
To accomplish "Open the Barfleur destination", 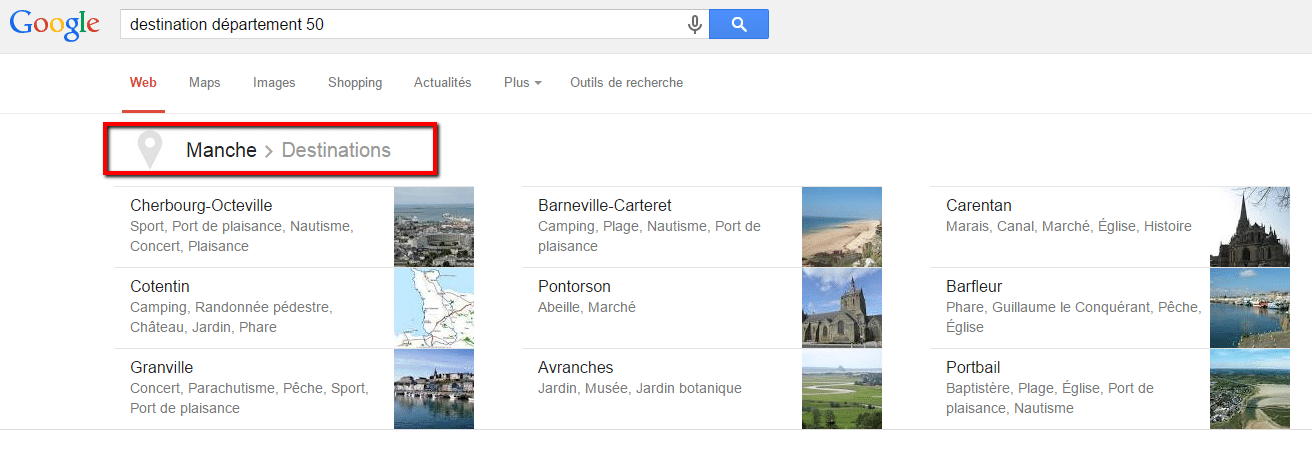I will point(974,286).
